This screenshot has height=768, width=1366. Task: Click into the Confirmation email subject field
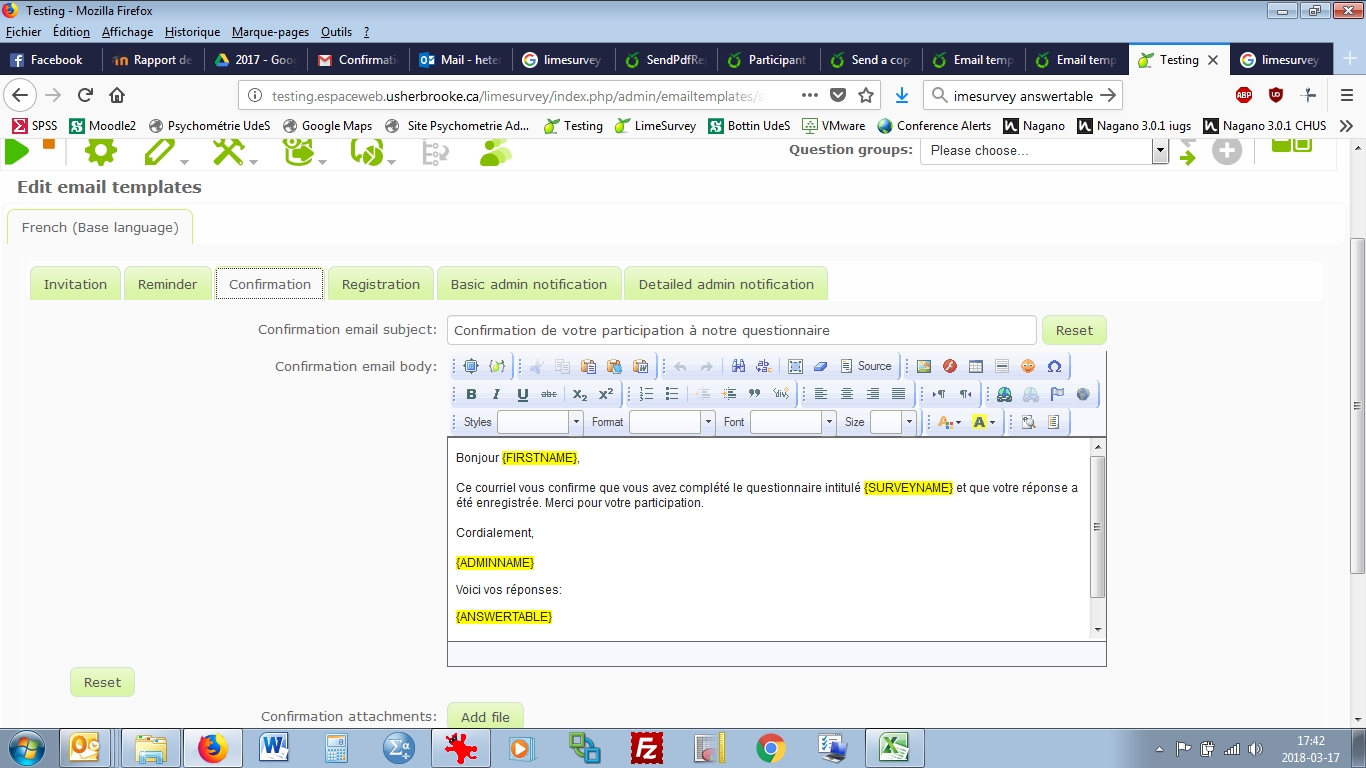coord(741,331)
